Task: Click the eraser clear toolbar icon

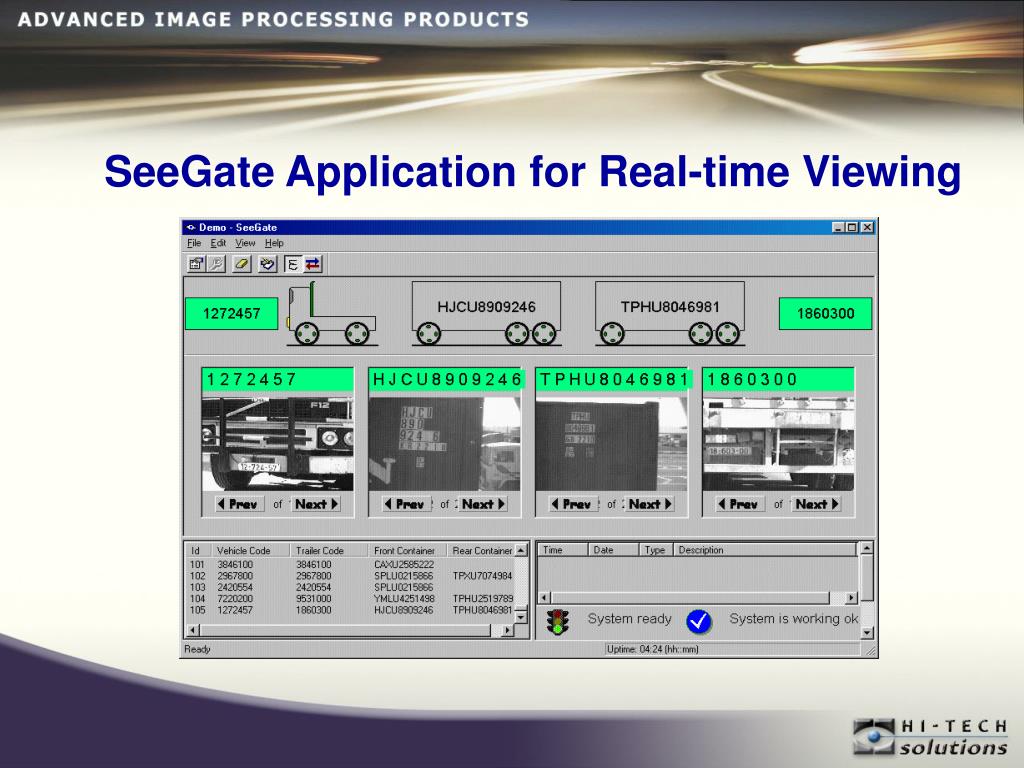Action: click(242, 264)
